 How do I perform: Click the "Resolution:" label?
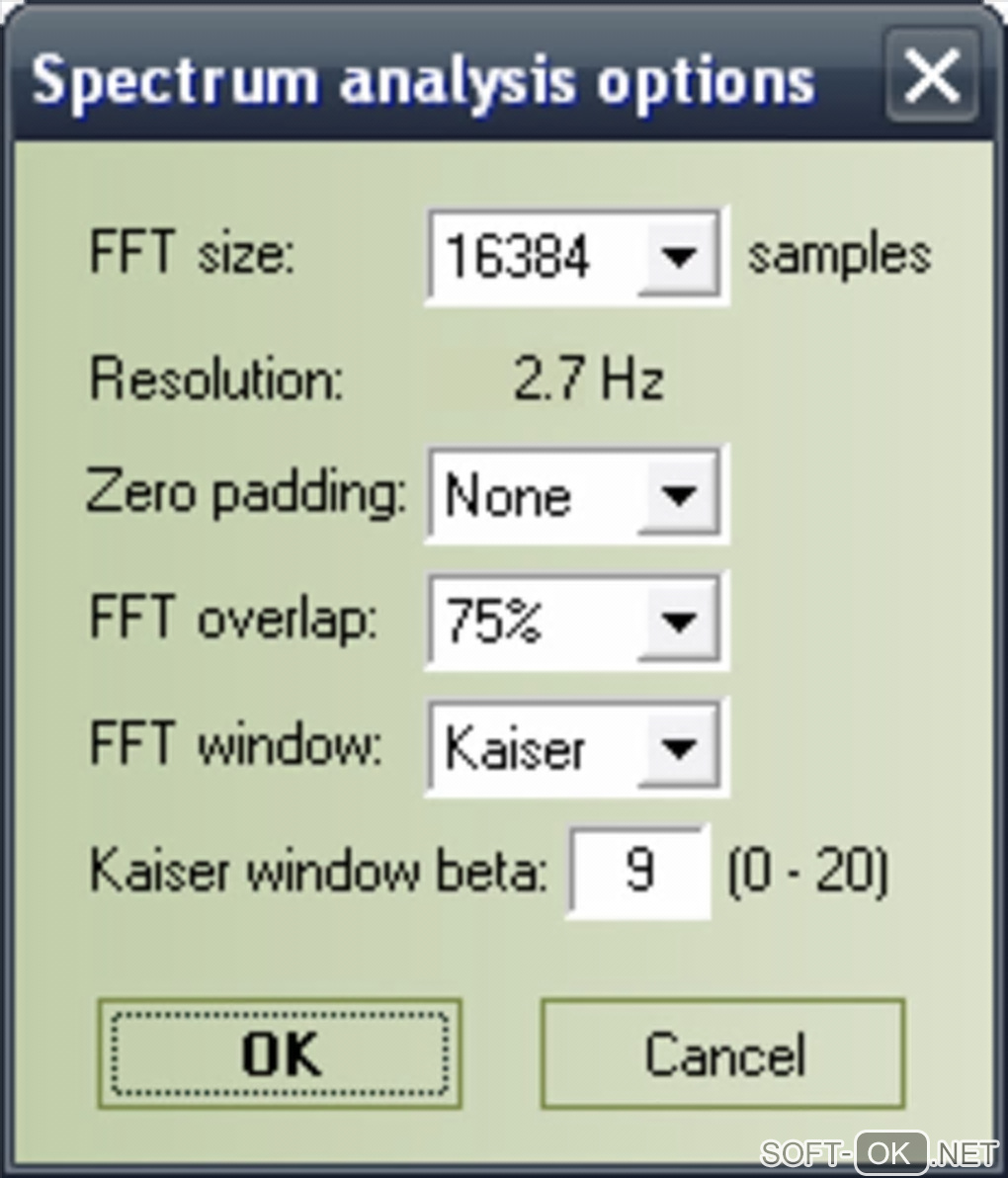click(x=216, y=379)
